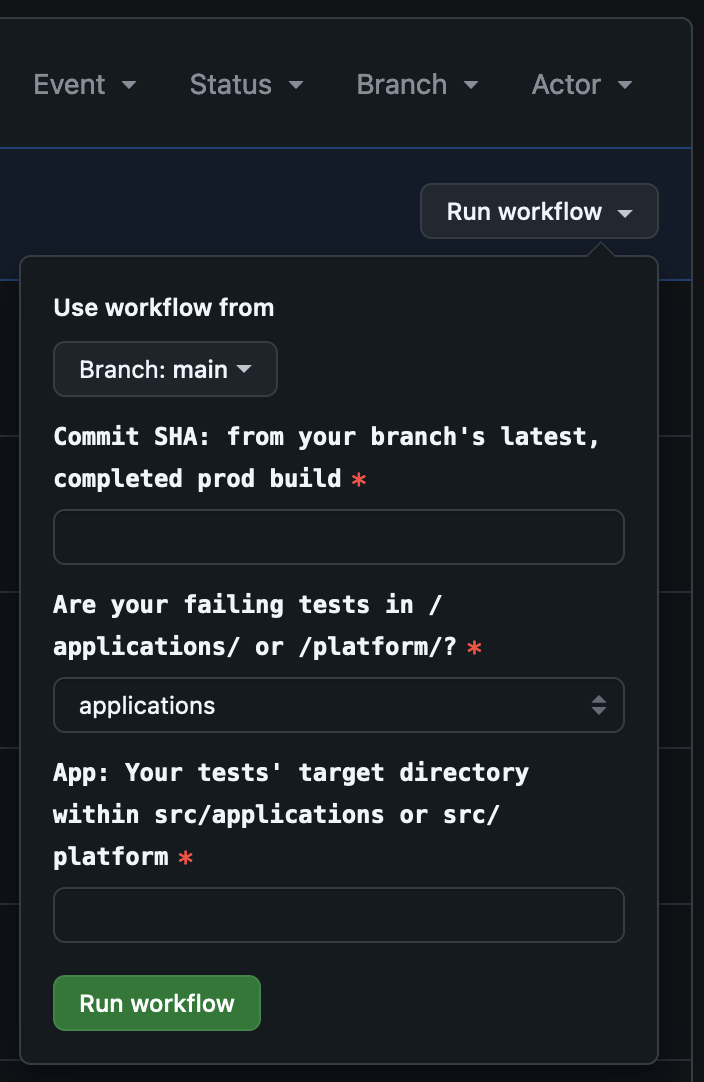The height and width of the screenshot is (1082, 704).
Task: Click inside the App target directory input field
Action: click(x=339, y=915)
